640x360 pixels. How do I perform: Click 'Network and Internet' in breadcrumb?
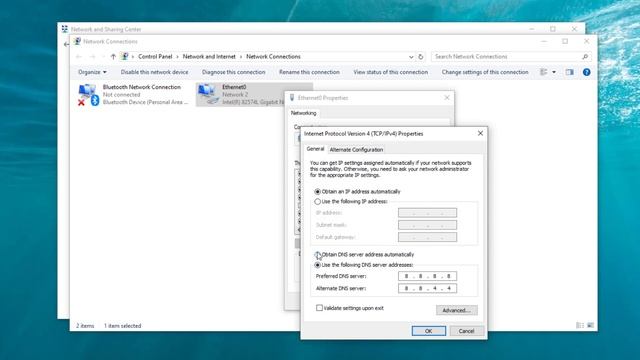point(209,57)
